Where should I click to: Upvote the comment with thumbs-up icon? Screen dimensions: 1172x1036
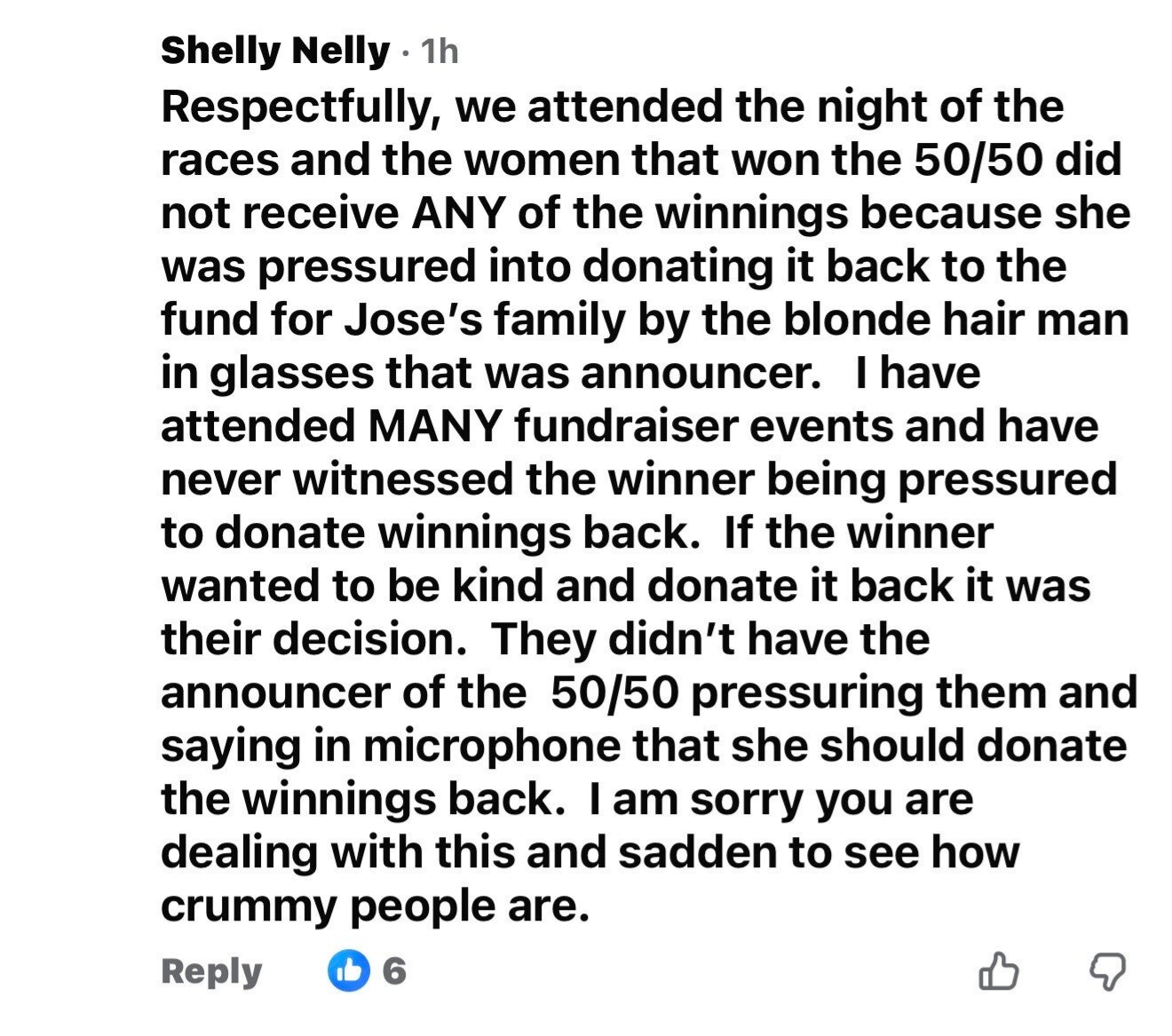[998, 971]
